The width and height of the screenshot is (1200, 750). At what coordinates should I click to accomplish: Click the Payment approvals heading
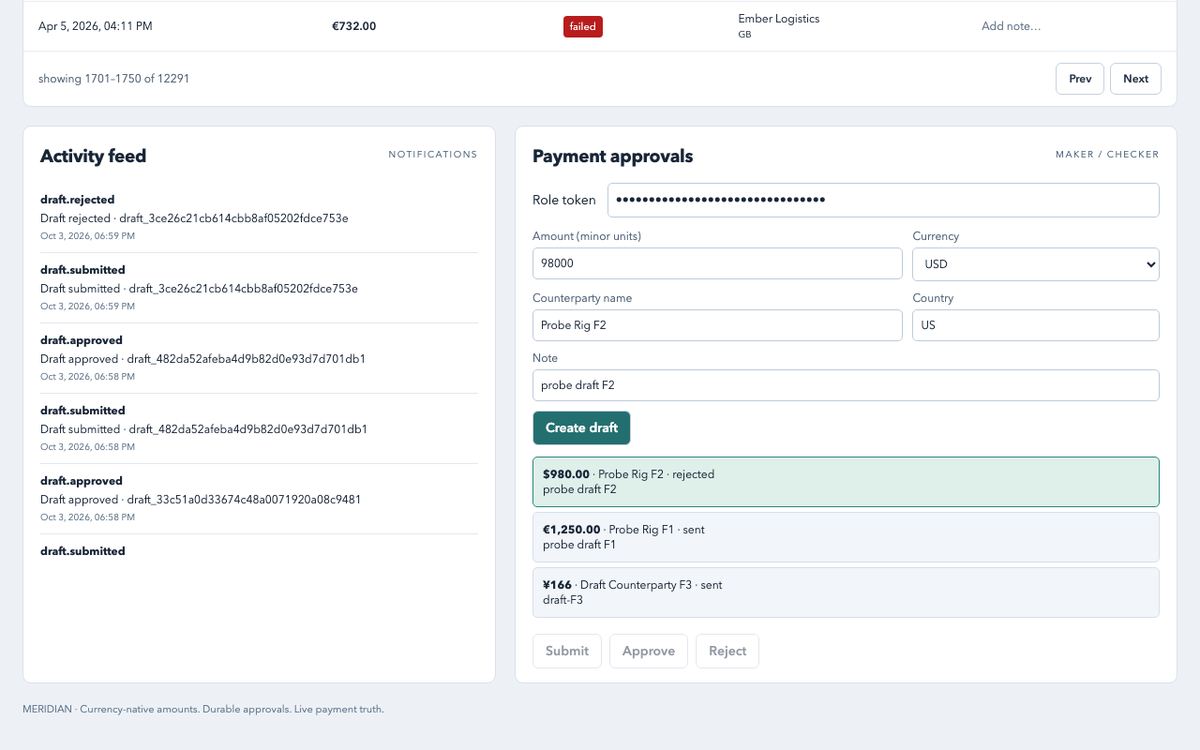coord(613,156)
